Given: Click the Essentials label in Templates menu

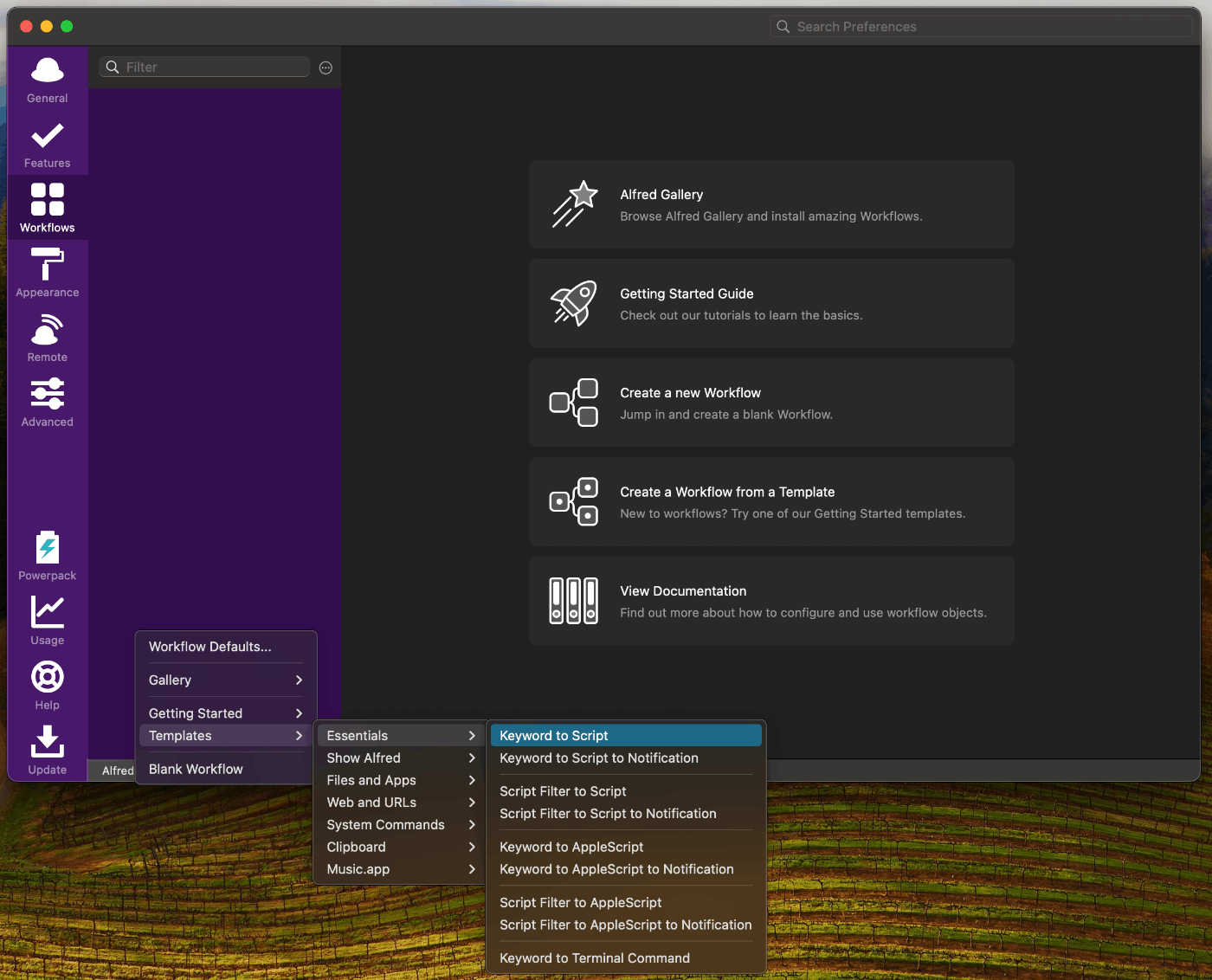Looking at the screenshot, I should (x=358, y=736).
